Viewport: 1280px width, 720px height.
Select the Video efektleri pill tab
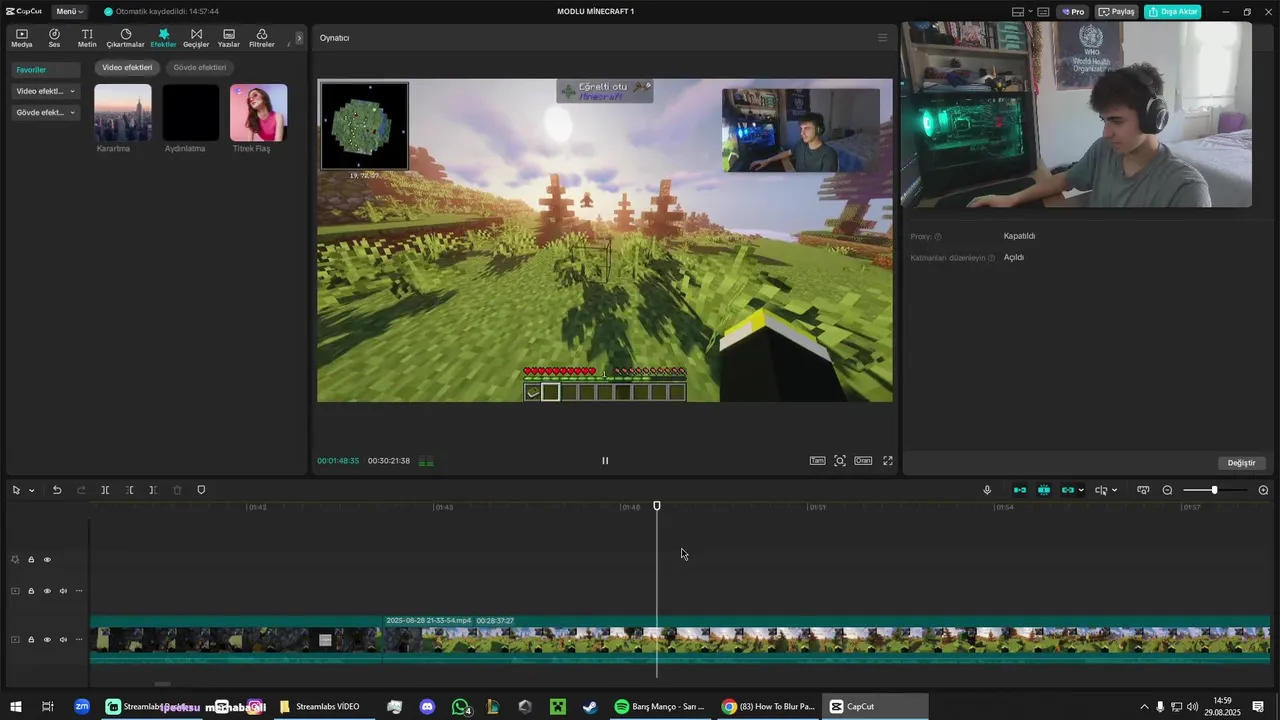coord(127,67)
